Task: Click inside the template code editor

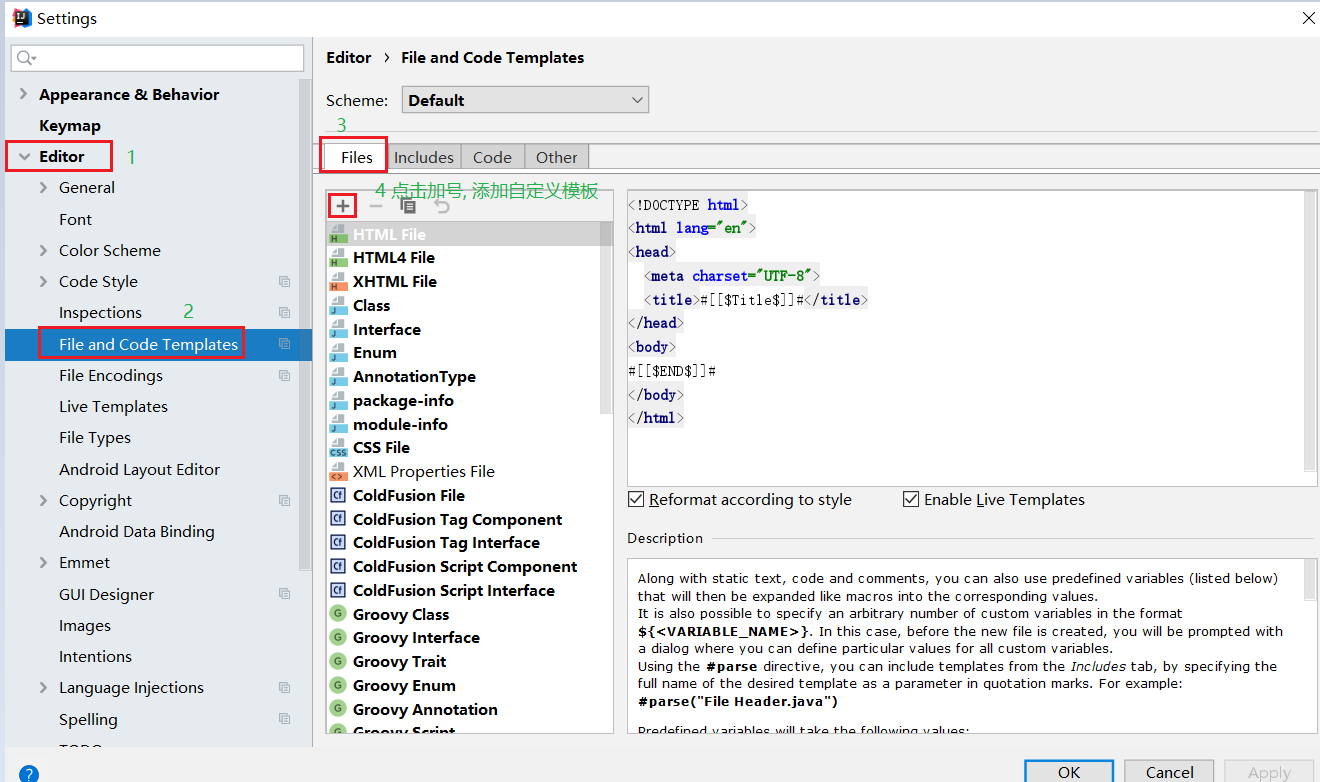Action: (965, 338)
